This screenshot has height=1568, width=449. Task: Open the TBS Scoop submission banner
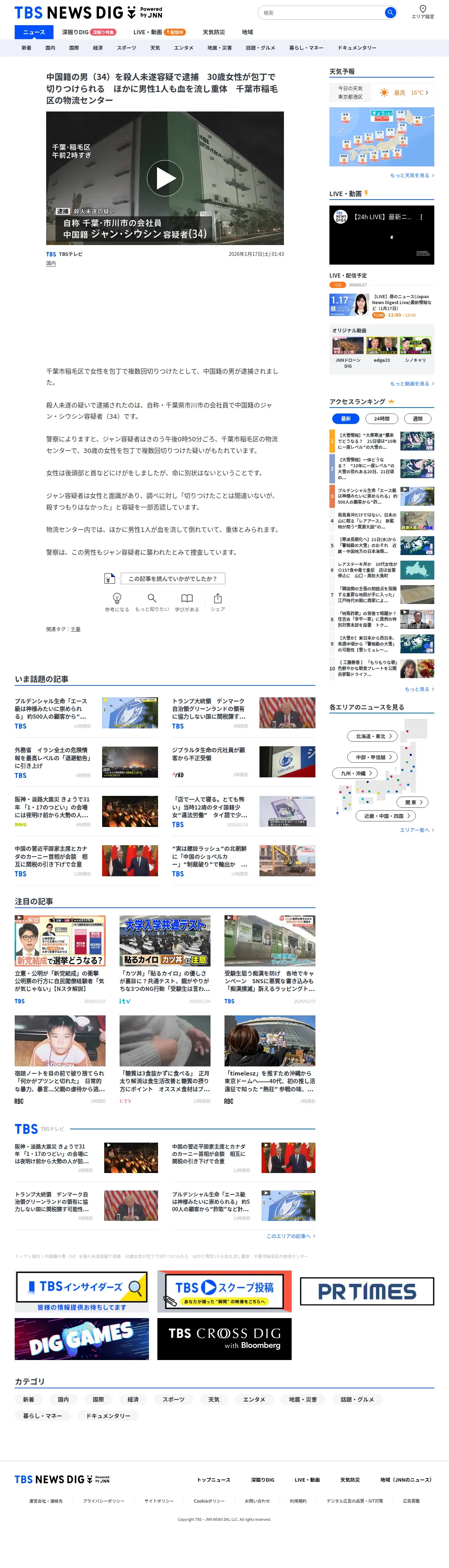click(x=224, y=1291)
